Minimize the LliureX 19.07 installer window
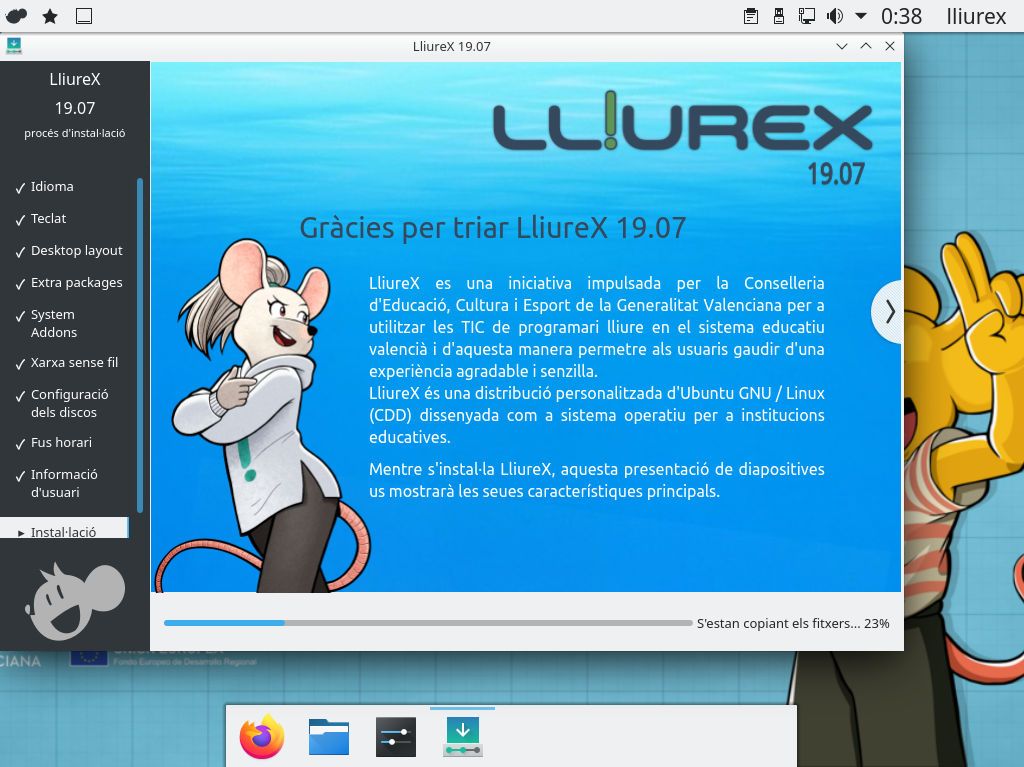This screenshot has width=1024, height=767. point(842,46)
